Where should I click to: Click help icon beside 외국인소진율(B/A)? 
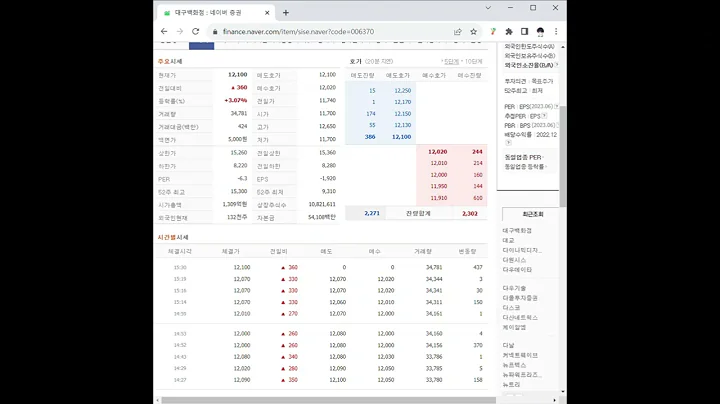557,65
